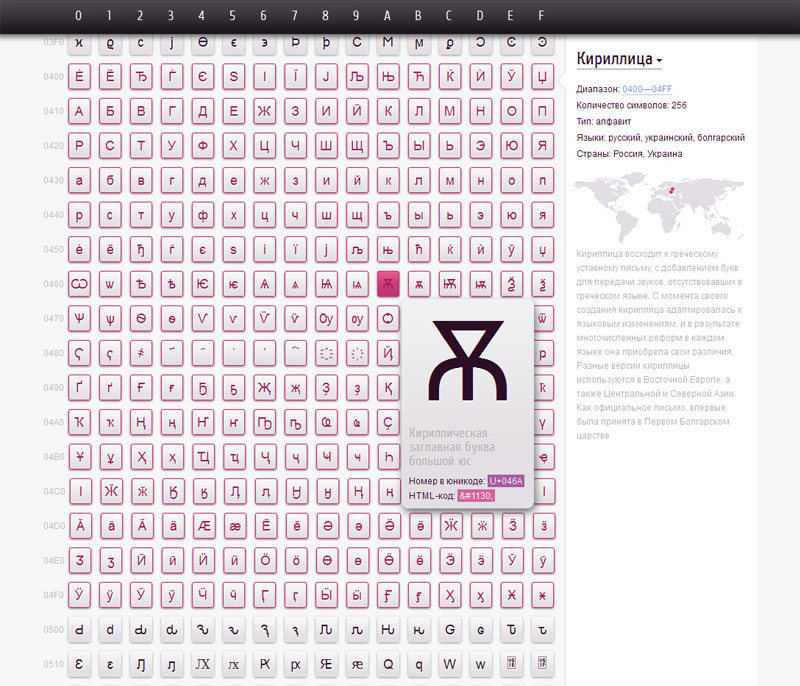The height and width of the screenshot is (686, 800).
Task: Select the capital Ж tile in row 0410
Action: [264, 111]
